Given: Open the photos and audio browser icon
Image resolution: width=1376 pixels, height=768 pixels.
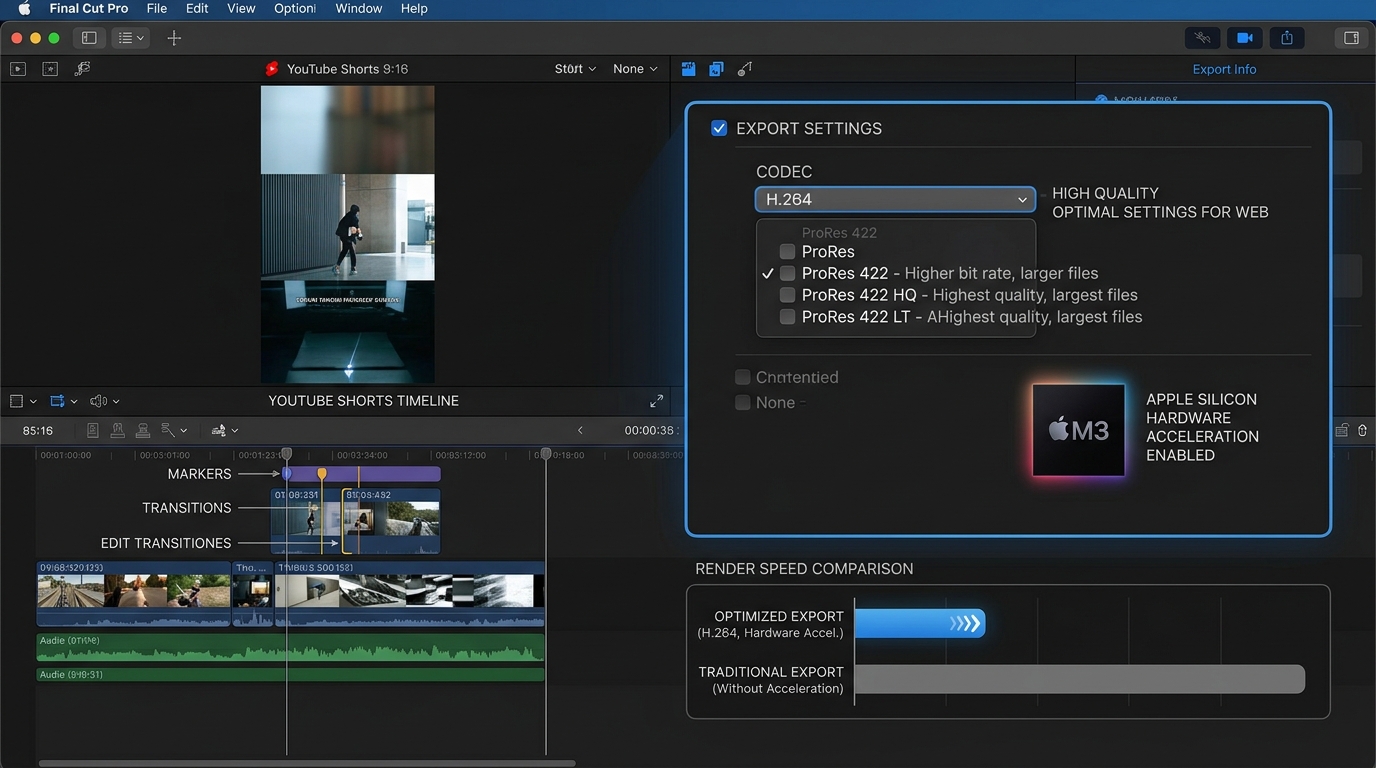Looking at the screenshot, I should (x=50, y=69).
